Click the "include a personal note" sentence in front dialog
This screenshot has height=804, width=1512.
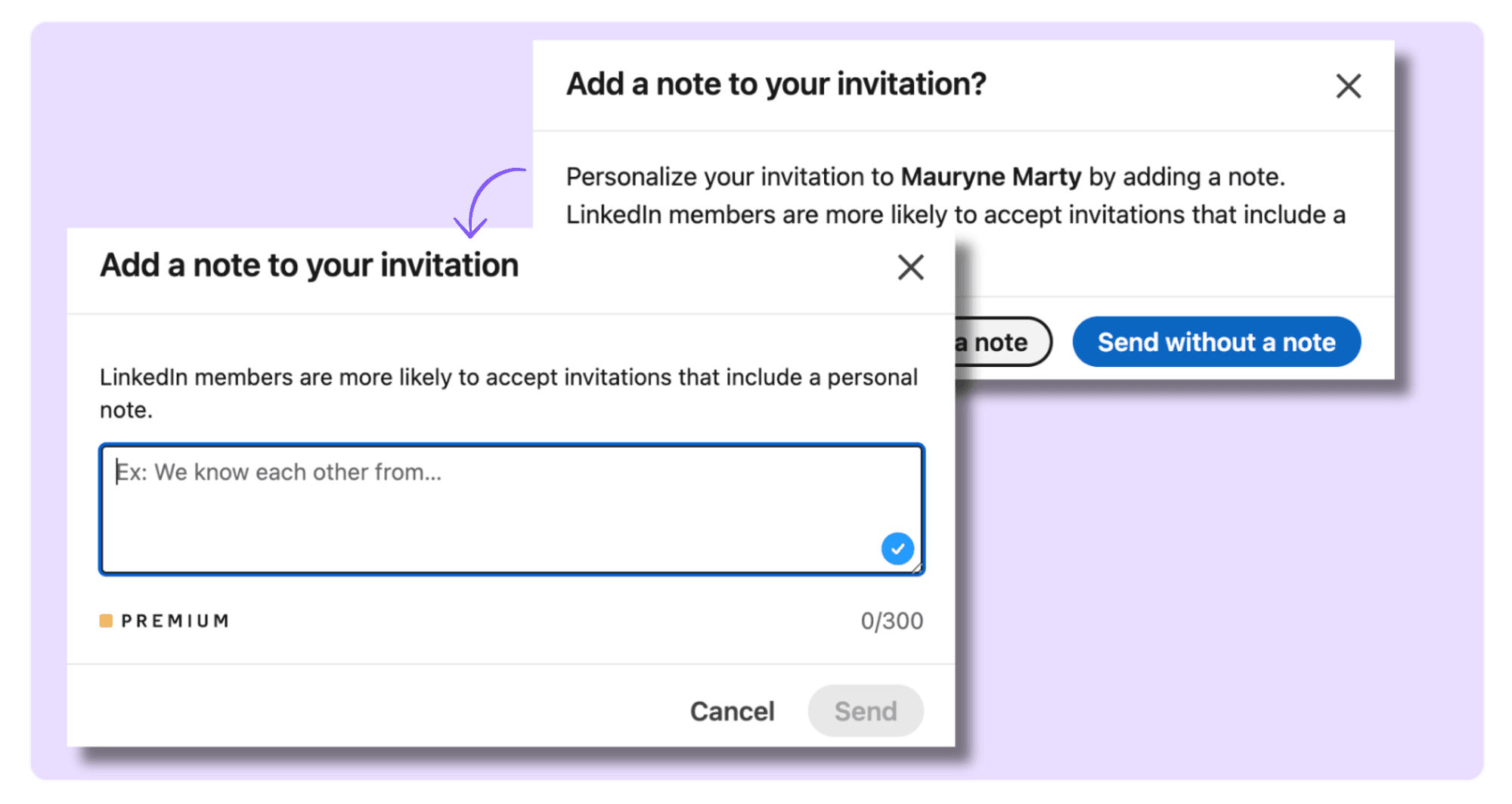pyautogui.click(x=509, y=393)
